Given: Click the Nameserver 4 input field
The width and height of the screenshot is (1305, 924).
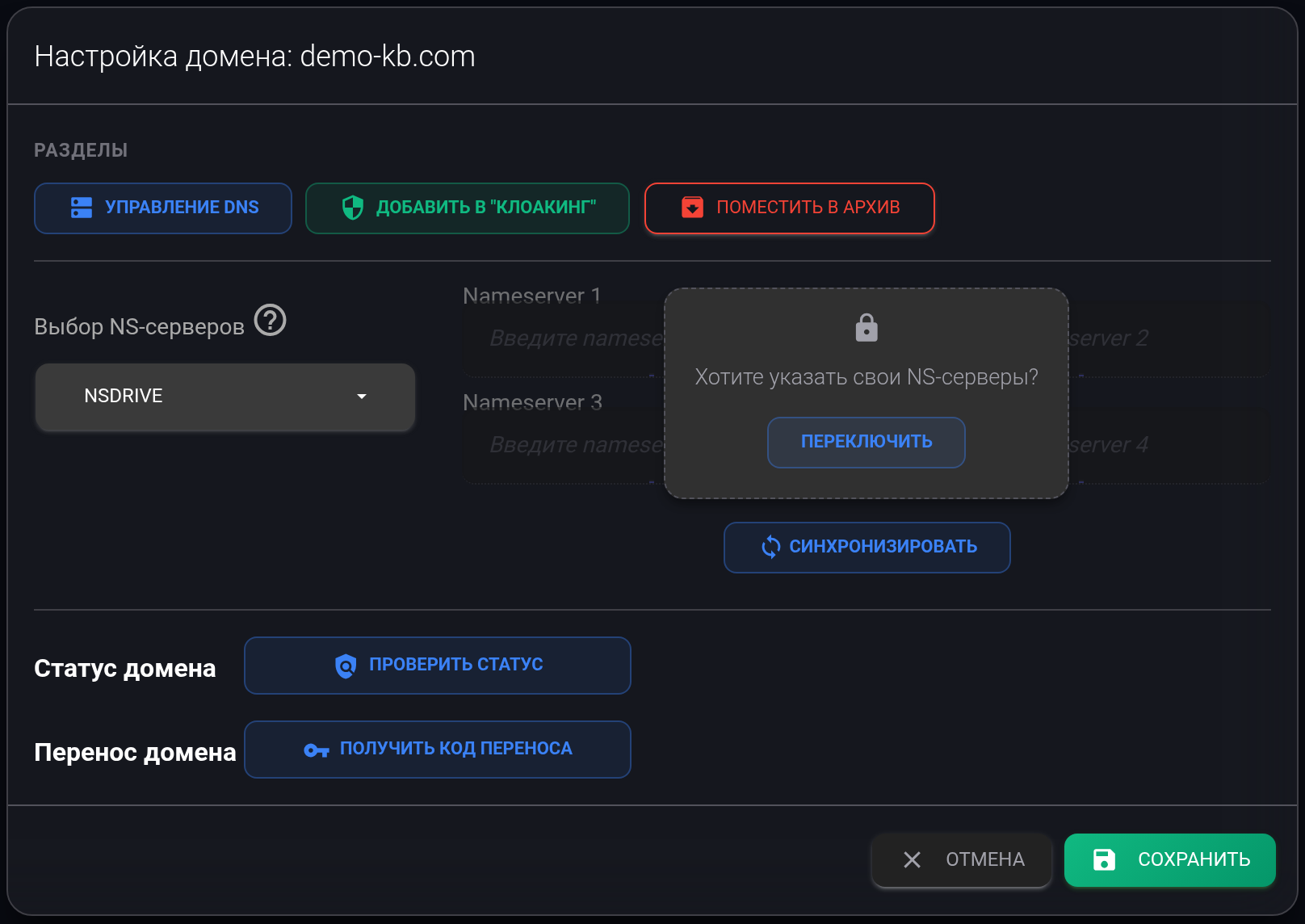Looking at the screenshot, I should [1169, 445].
